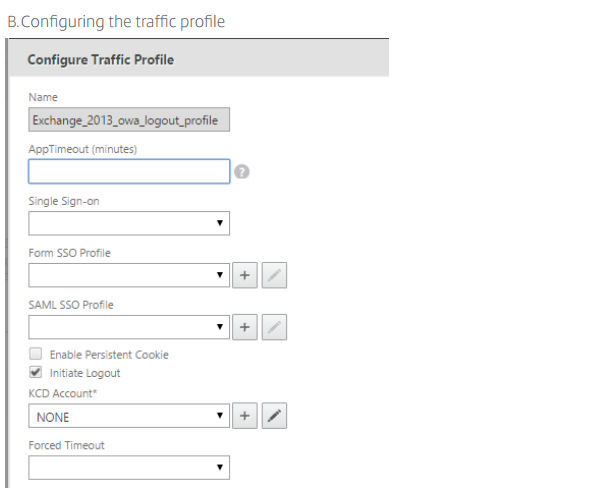Click the Name field with Exchange_2013_owa_logout_profile
Viewport: 602px width, 488px height.
click(129, 120)
